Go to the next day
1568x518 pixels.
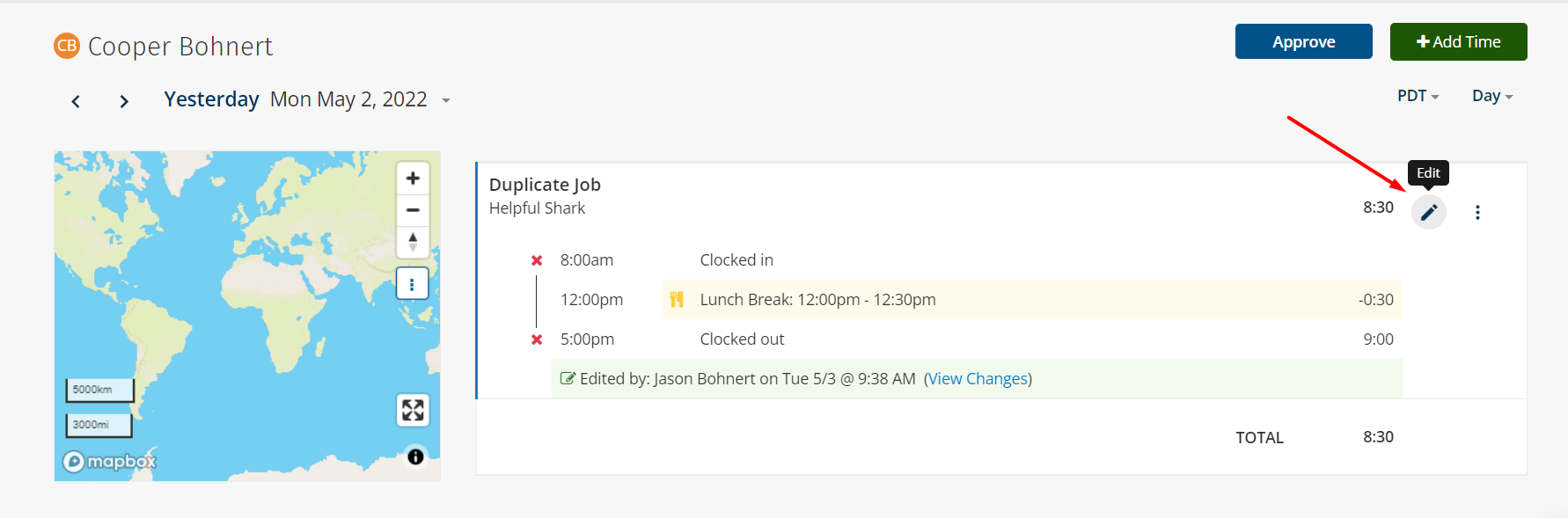tap(124, 101)
